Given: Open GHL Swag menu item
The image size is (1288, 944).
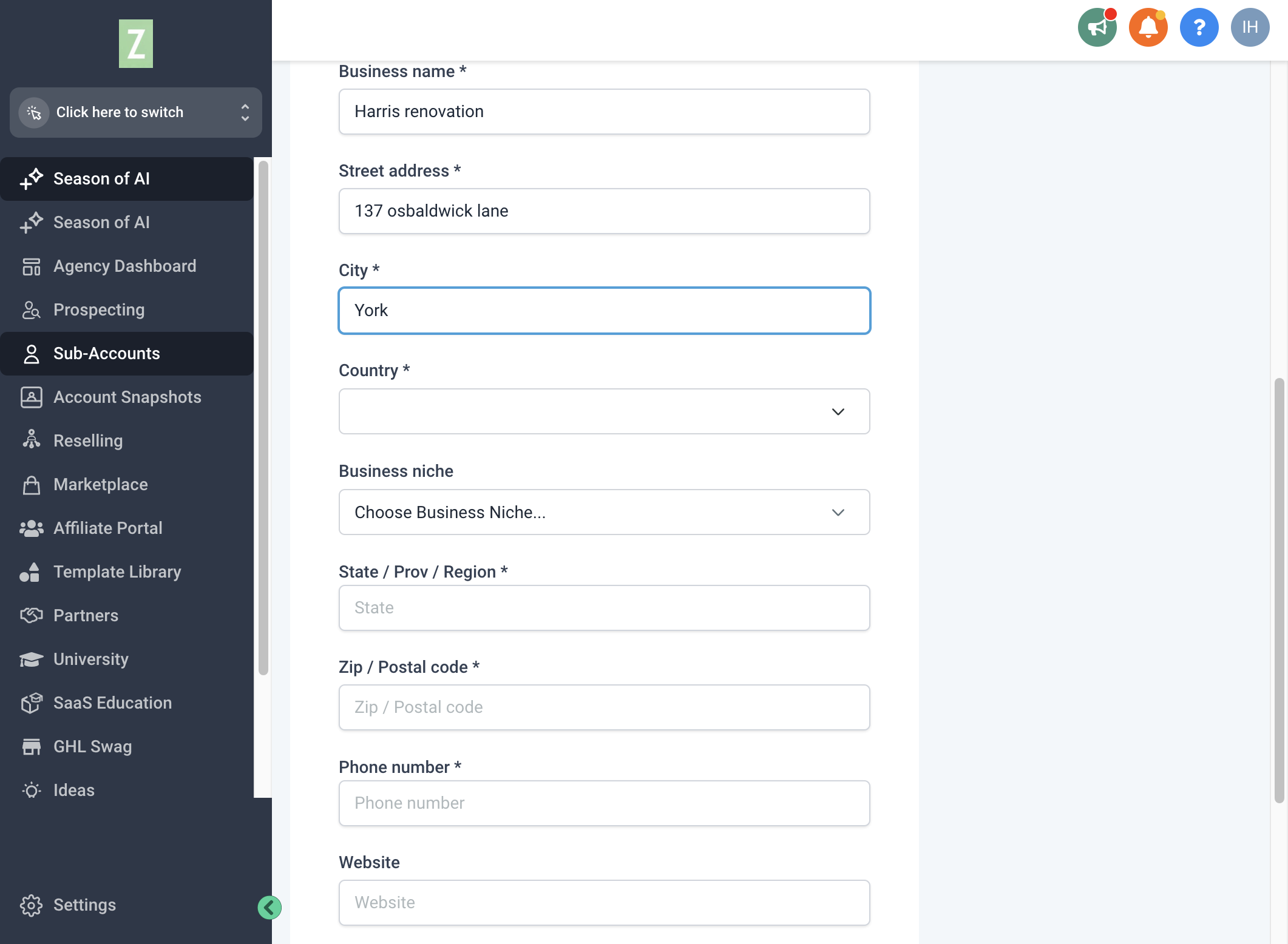Looking at the screenshot, I should pos(127,747).
